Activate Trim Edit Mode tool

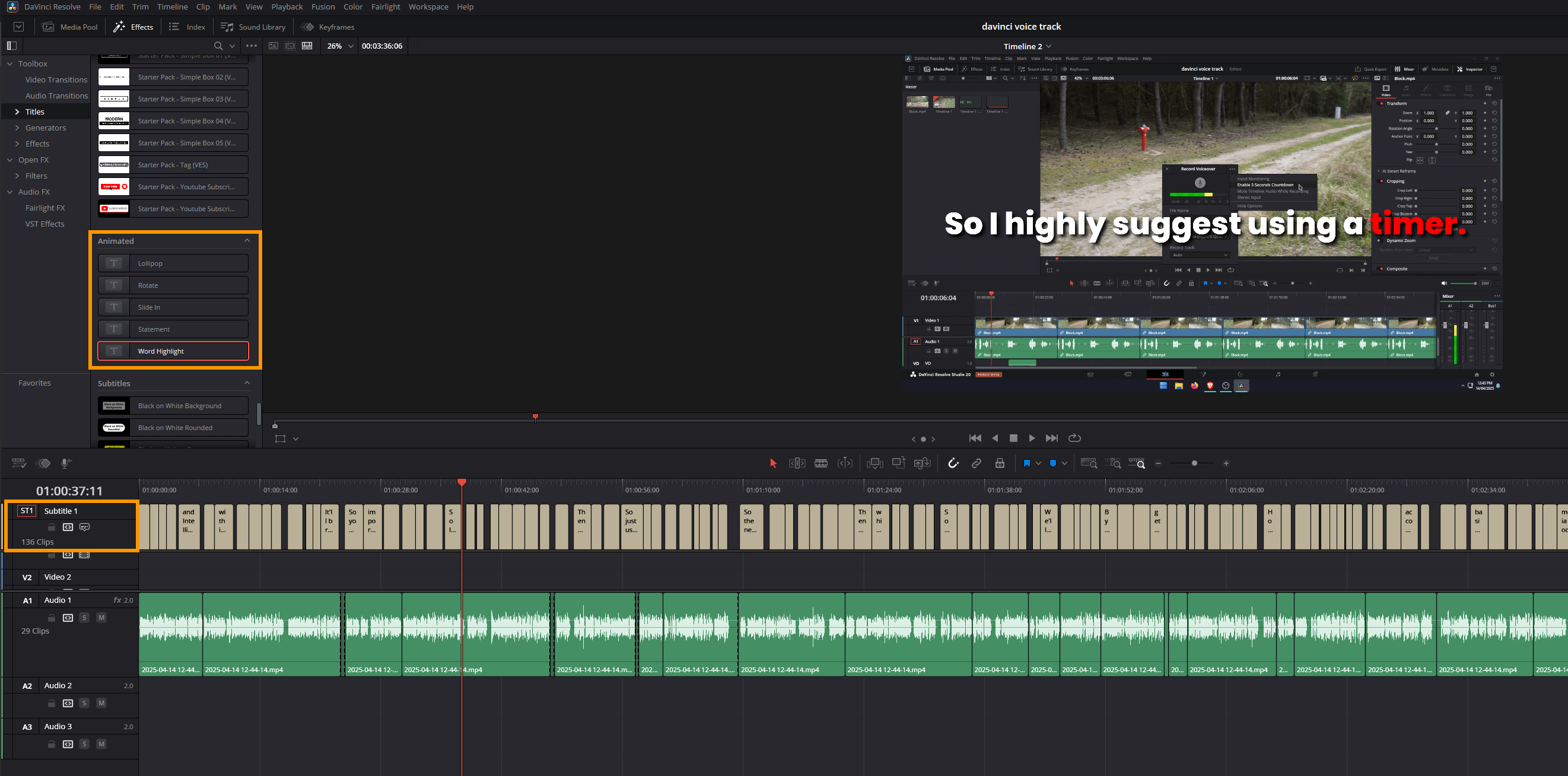tap(797, 464)
